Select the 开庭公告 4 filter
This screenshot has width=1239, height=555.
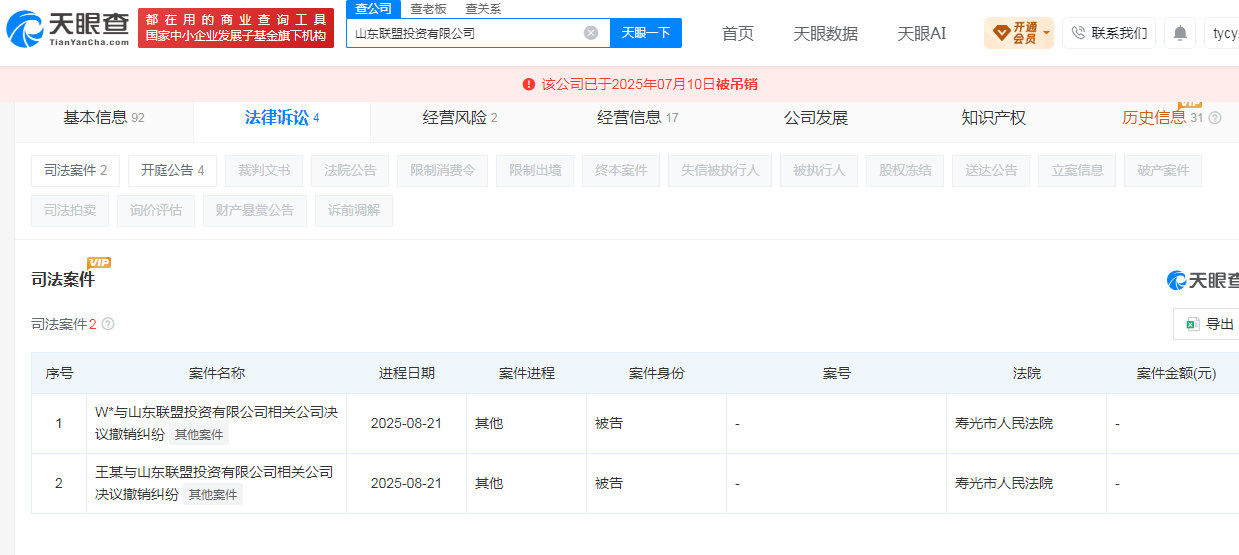point(172,171)
